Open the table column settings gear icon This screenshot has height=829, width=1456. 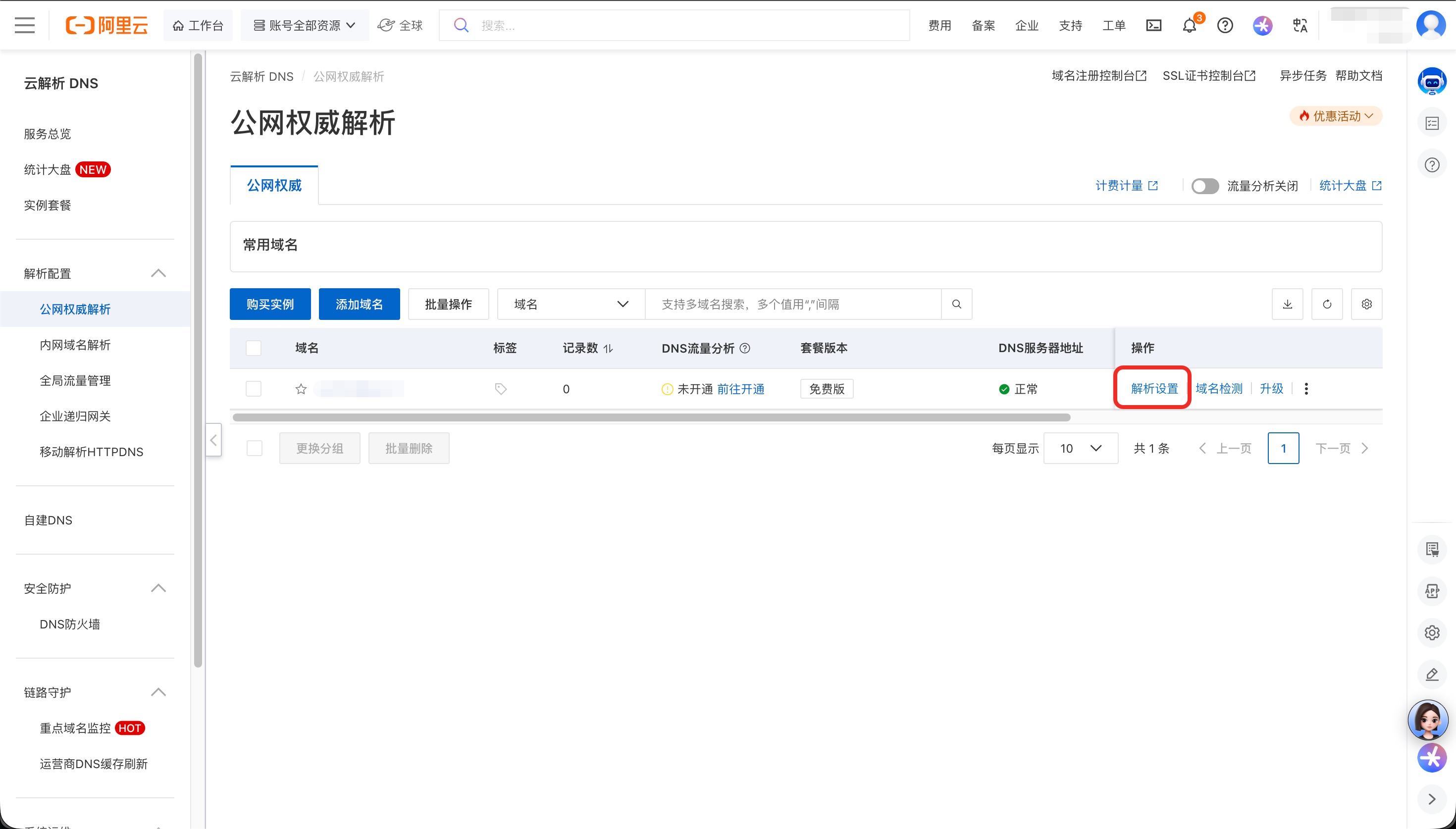1367,304
